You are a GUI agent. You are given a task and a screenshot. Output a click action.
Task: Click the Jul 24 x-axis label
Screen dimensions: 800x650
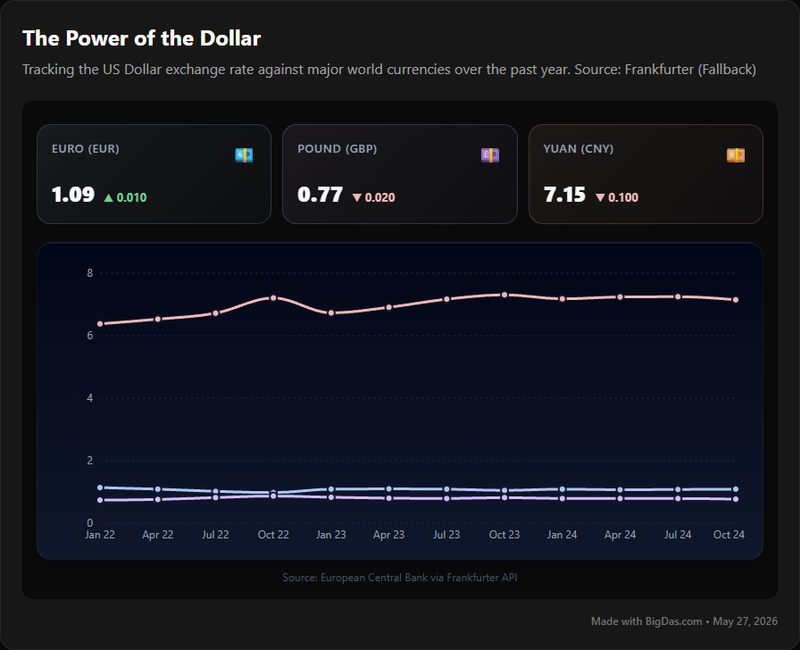click(x=678, y=535)
